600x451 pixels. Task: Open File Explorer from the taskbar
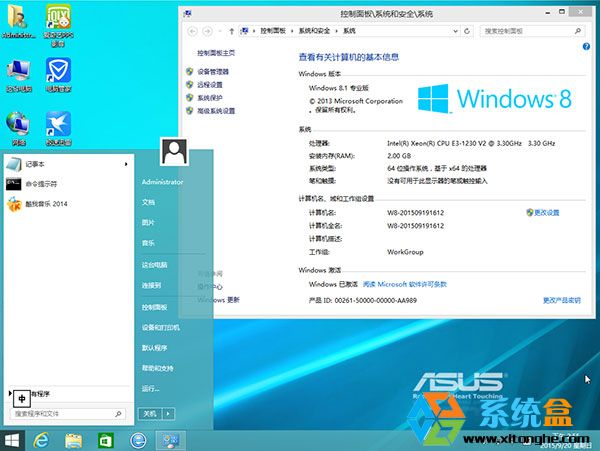tap(73, 440)
